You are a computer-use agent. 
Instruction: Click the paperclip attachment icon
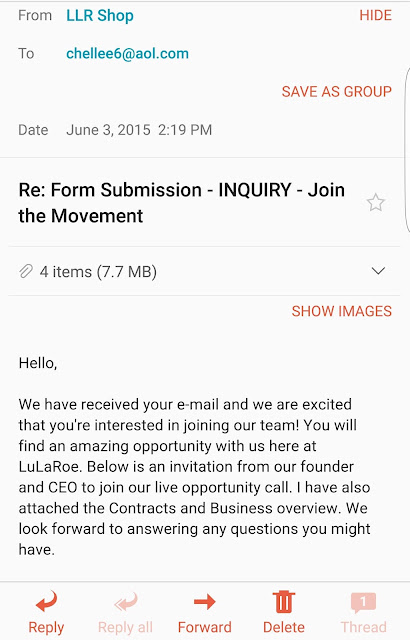point(26,271)
